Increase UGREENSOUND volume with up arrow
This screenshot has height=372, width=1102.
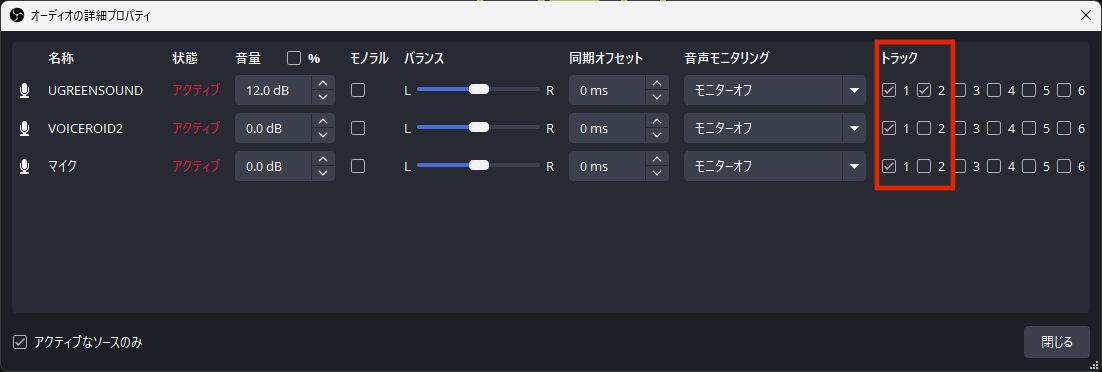point(323,83)
